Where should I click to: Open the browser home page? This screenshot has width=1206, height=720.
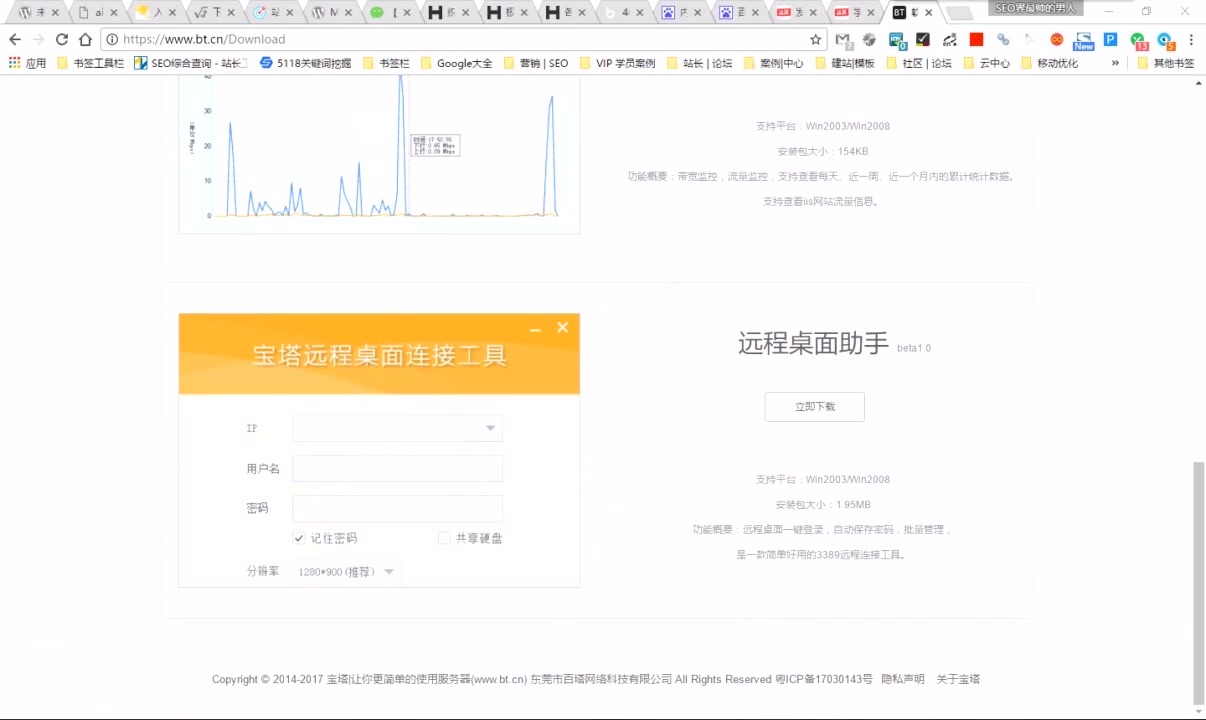86,39
